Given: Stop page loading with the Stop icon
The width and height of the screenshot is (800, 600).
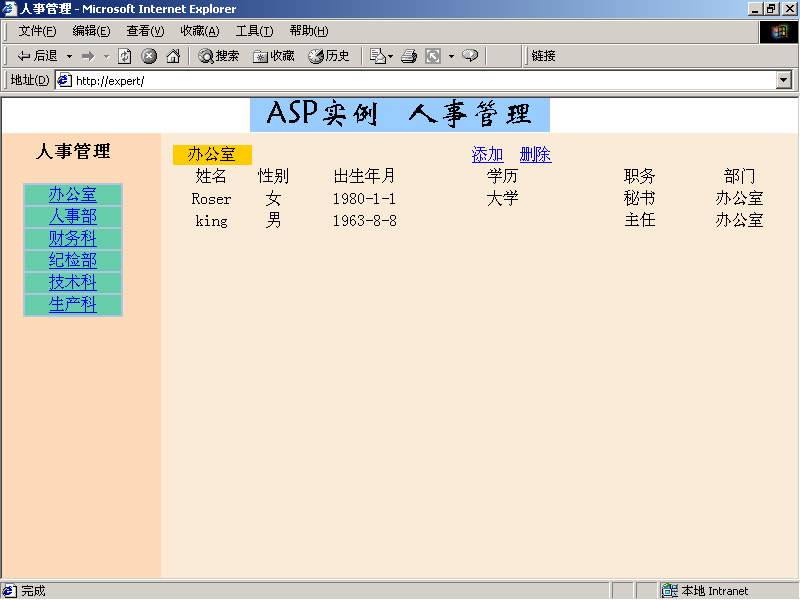Looking at the screenshot, I should (149, 56).
